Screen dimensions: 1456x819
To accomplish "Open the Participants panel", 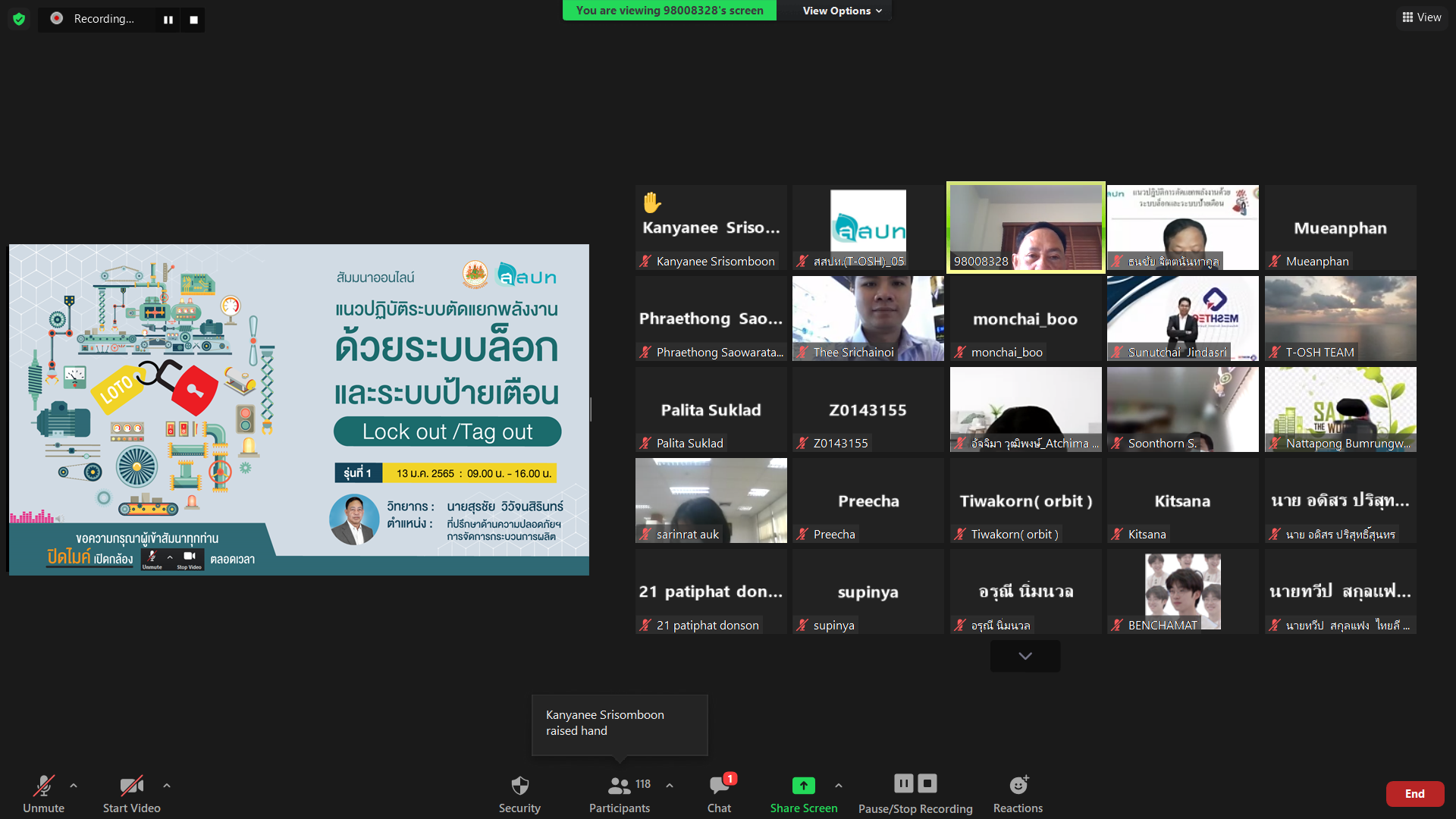I will (620, 793).
